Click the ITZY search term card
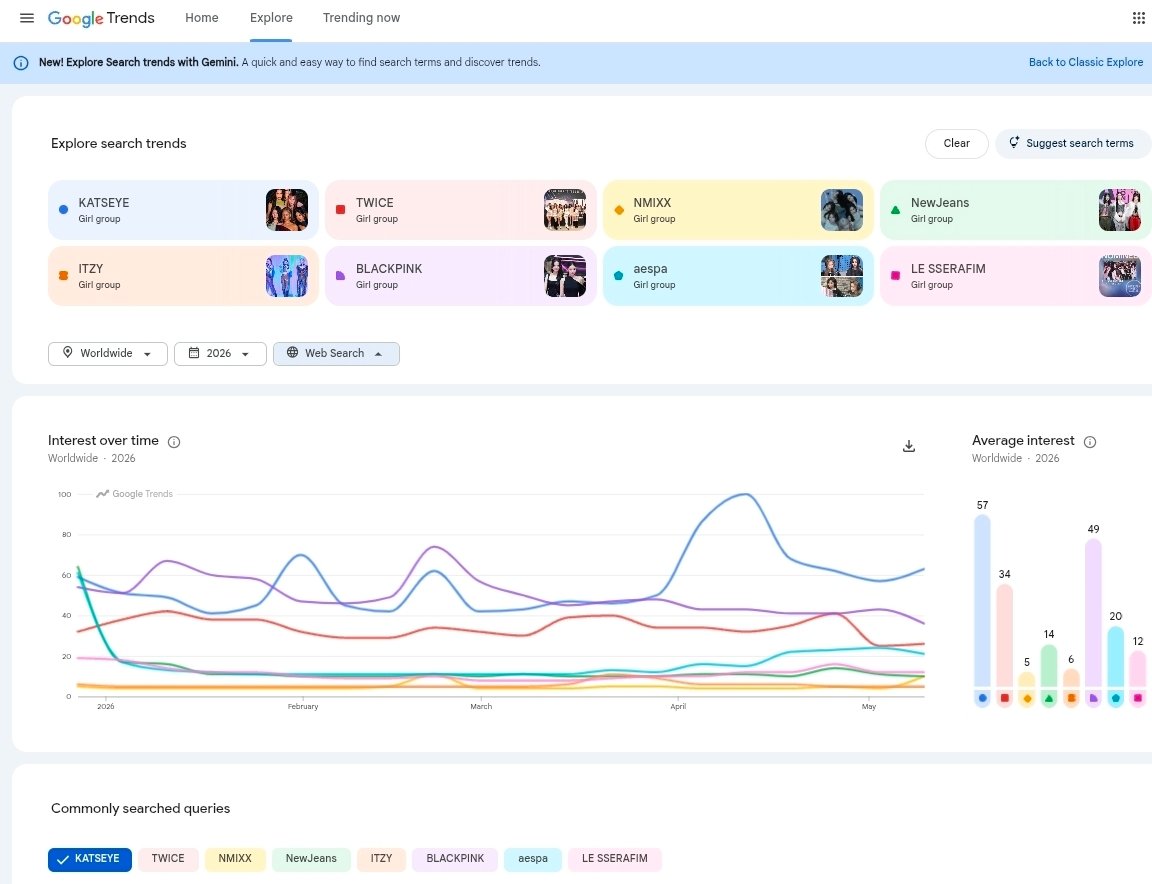The height and width of the screenshot is (884, 1152). point(184,276)
